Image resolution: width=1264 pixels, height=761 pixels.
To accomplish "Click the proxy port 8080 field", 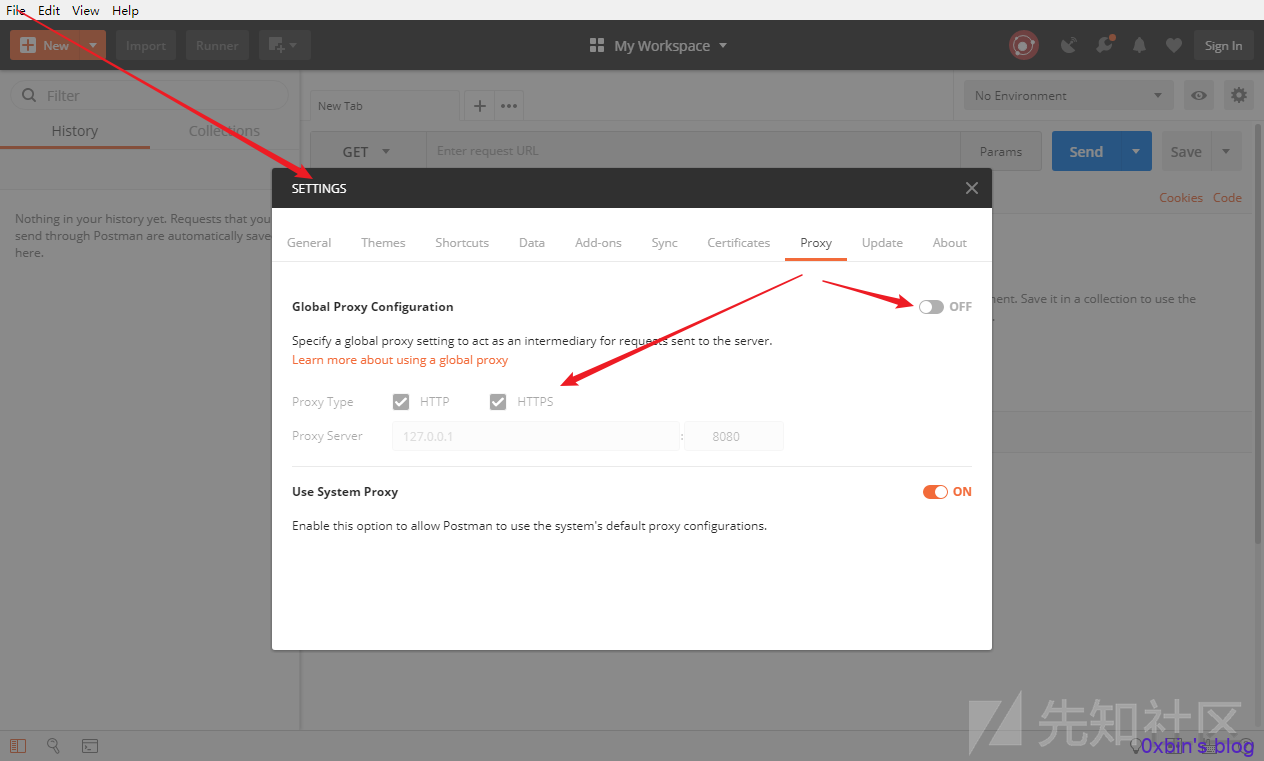I will 734,436.
